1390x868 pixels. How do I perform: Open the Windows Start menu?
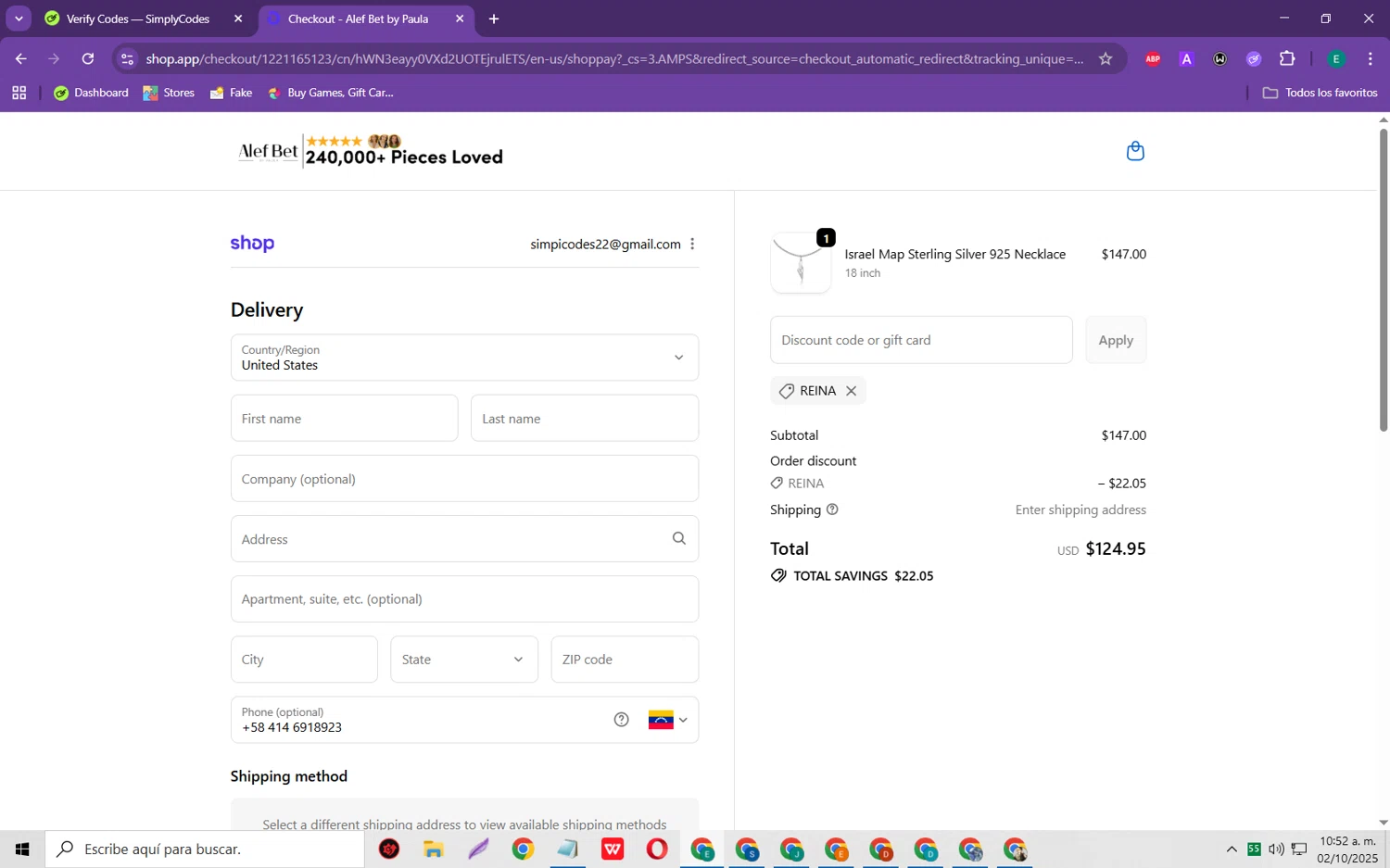[22, 849]
